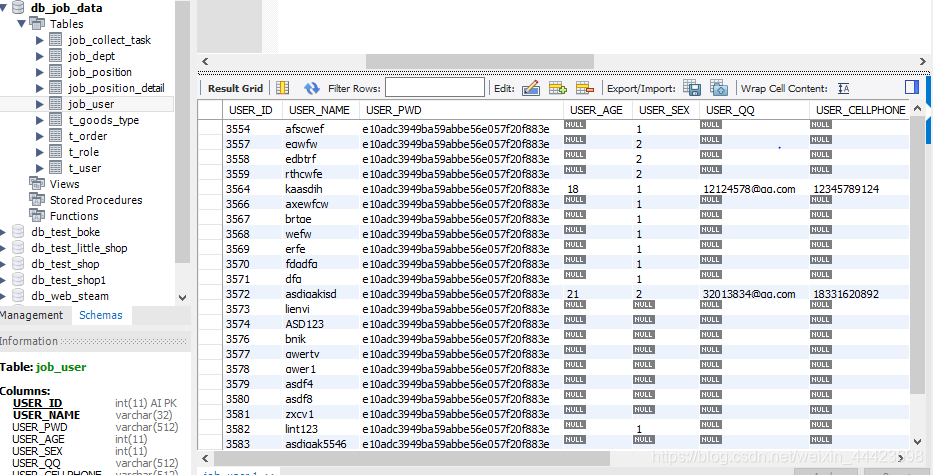933x475 pixels.
Task: Select the Result Grid view
Action: pos(236,88)
